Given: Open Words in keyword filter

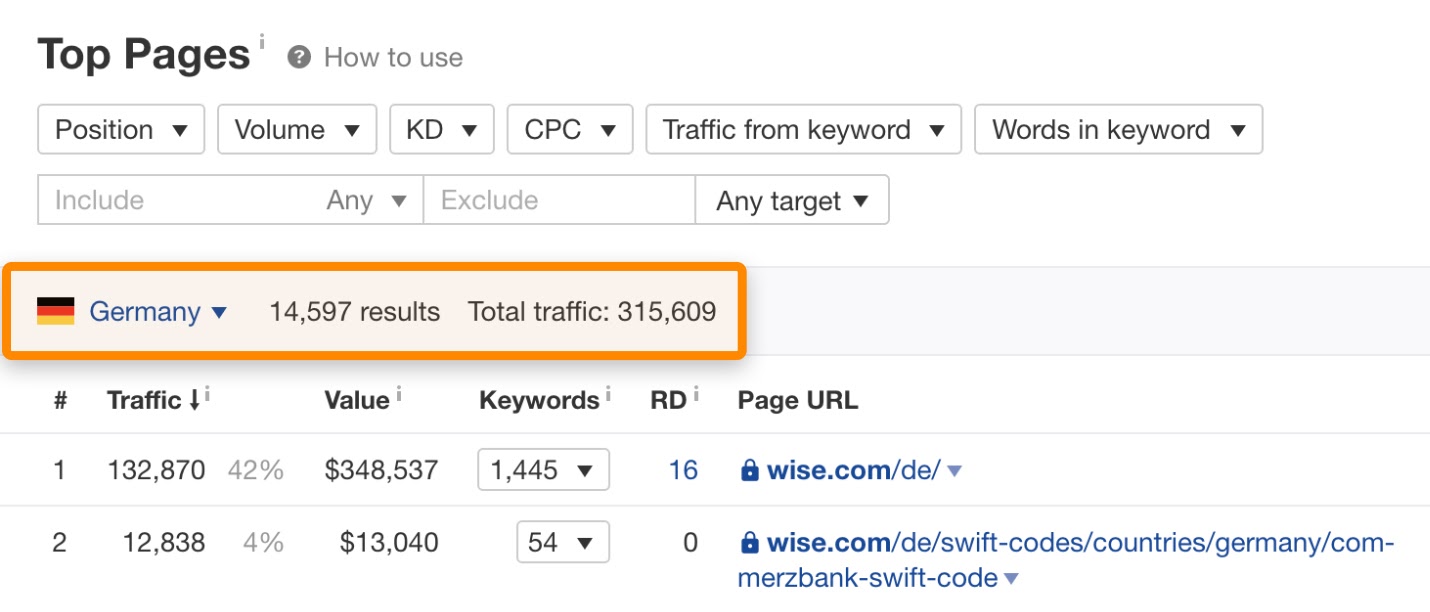Looking at the screenshot, I should tap(1118, 130).
